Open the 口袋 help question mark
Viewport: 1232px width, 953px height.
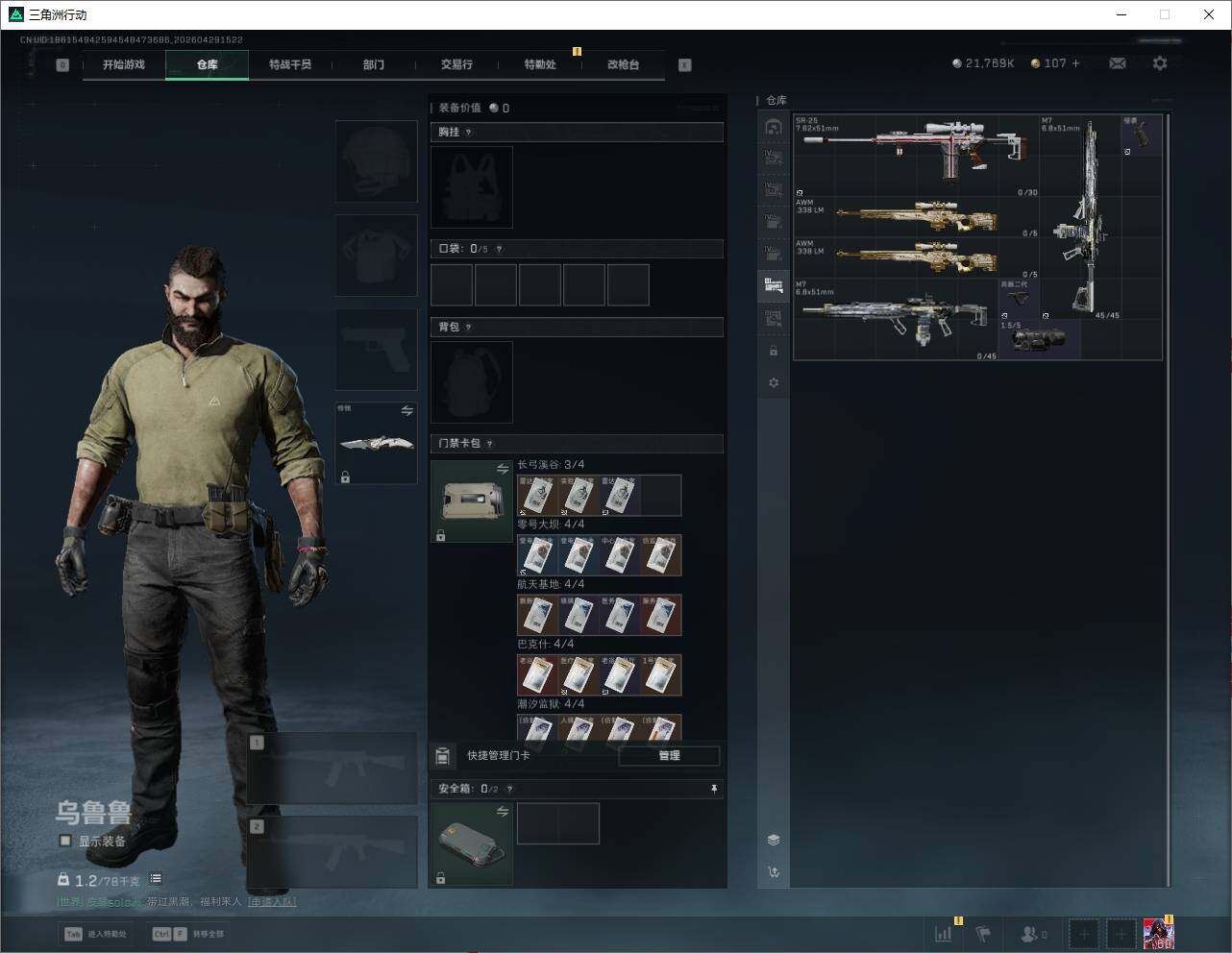499,250
